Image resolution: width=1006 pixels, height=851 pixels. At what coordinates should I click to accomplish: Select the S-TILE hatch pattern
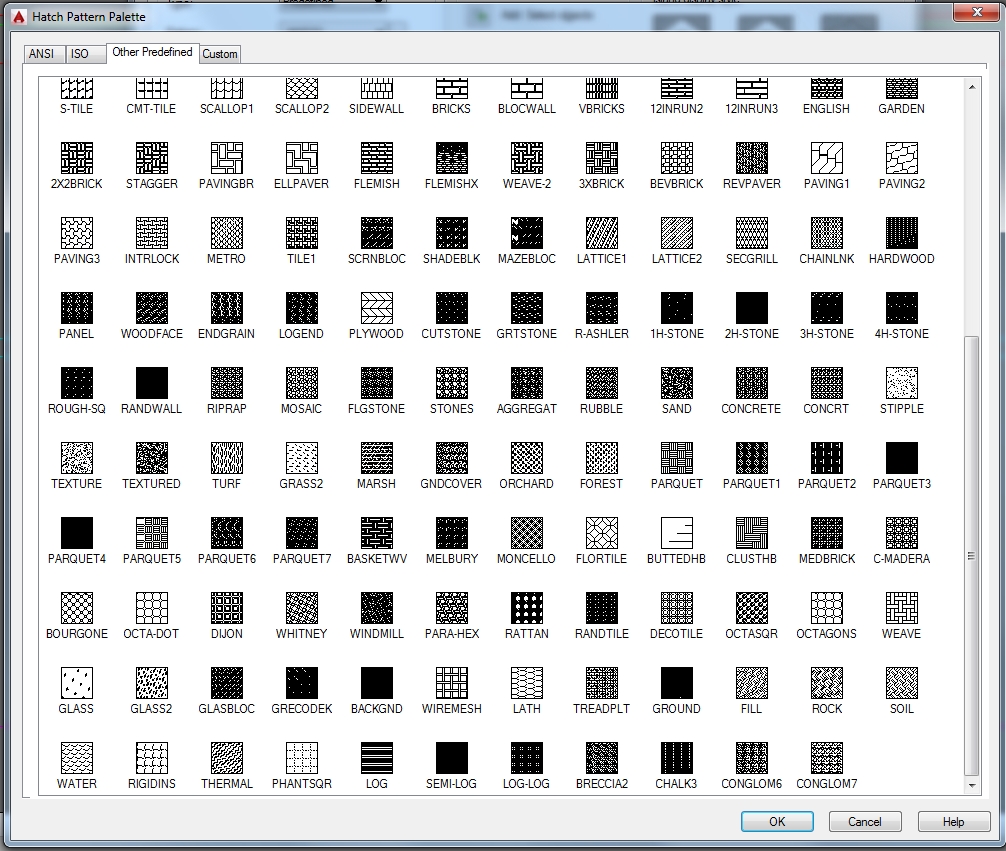[76, 89]
